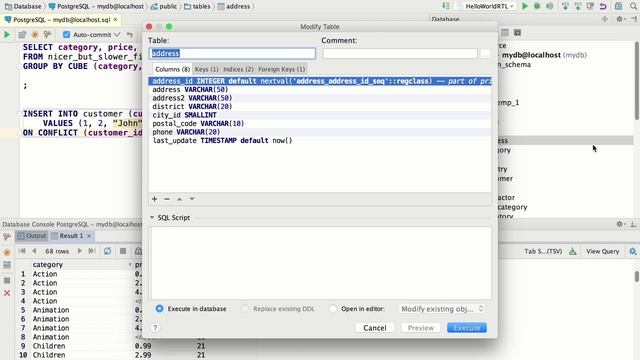Select the postal_code VARCHAR(10) column row
Viewport: 640px width, 360px height.
[320, 123]
